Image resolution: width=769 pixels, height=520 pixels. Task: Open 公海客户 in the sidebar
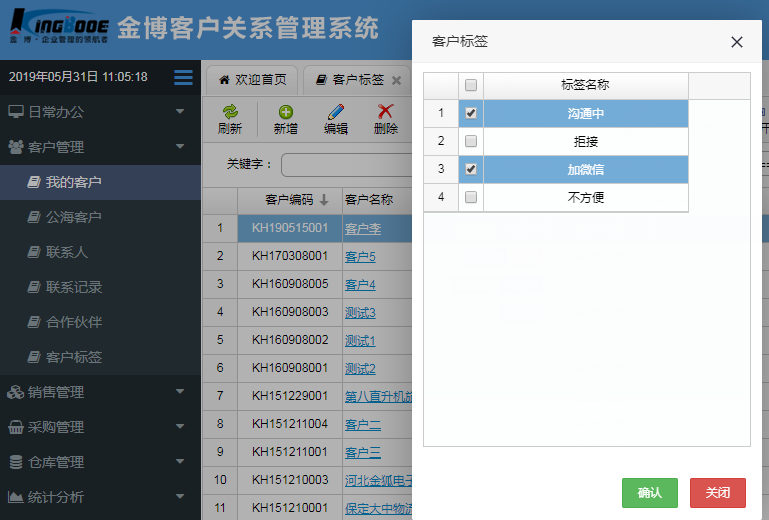click(x=74, y=217)
